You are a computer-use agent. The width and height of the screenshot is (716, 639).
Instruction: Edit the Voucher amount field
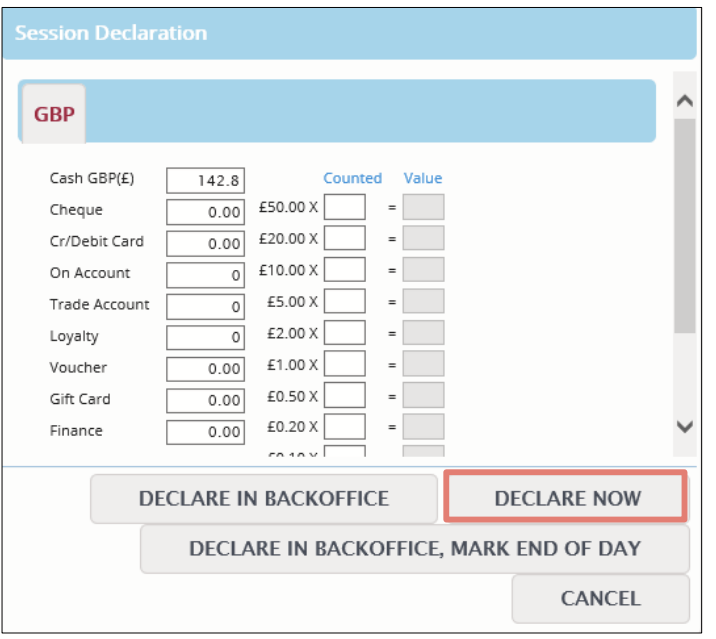pos(205,369)
